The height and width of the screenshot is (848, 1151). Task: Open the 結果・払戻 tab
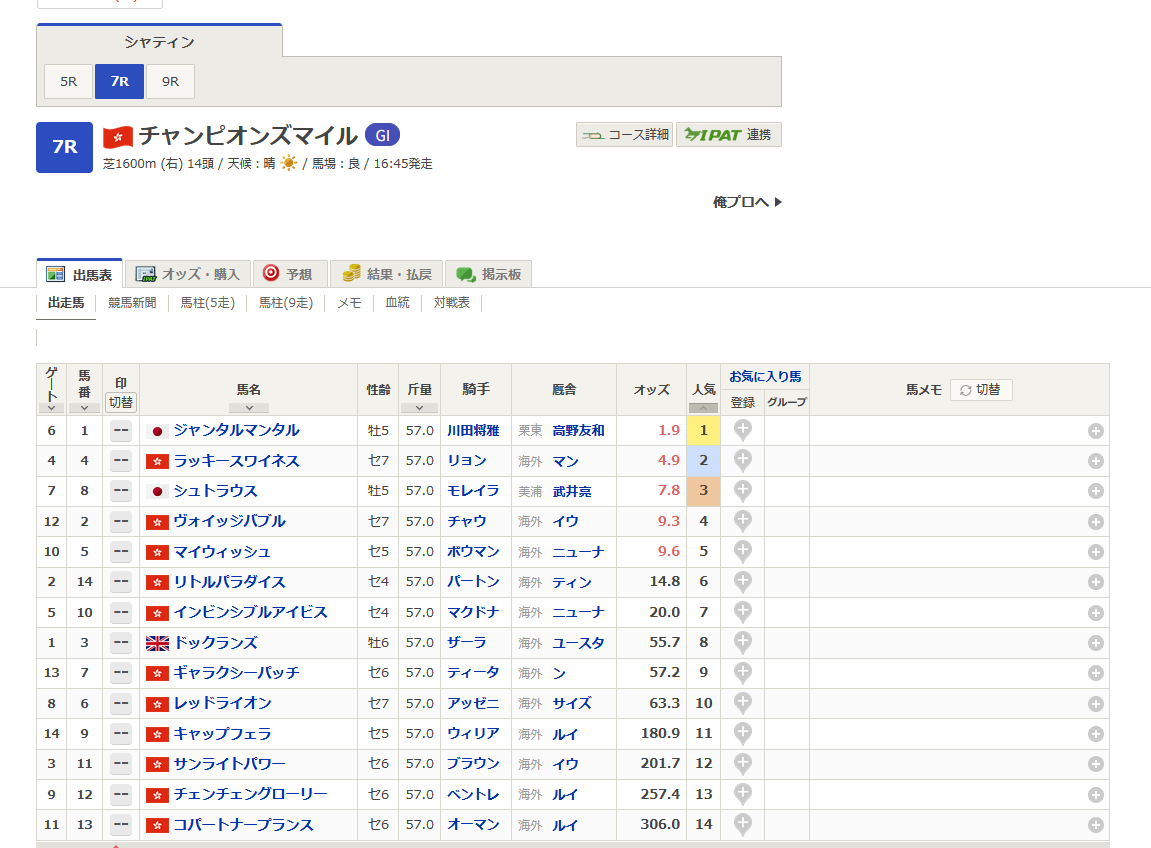point(387,275)
